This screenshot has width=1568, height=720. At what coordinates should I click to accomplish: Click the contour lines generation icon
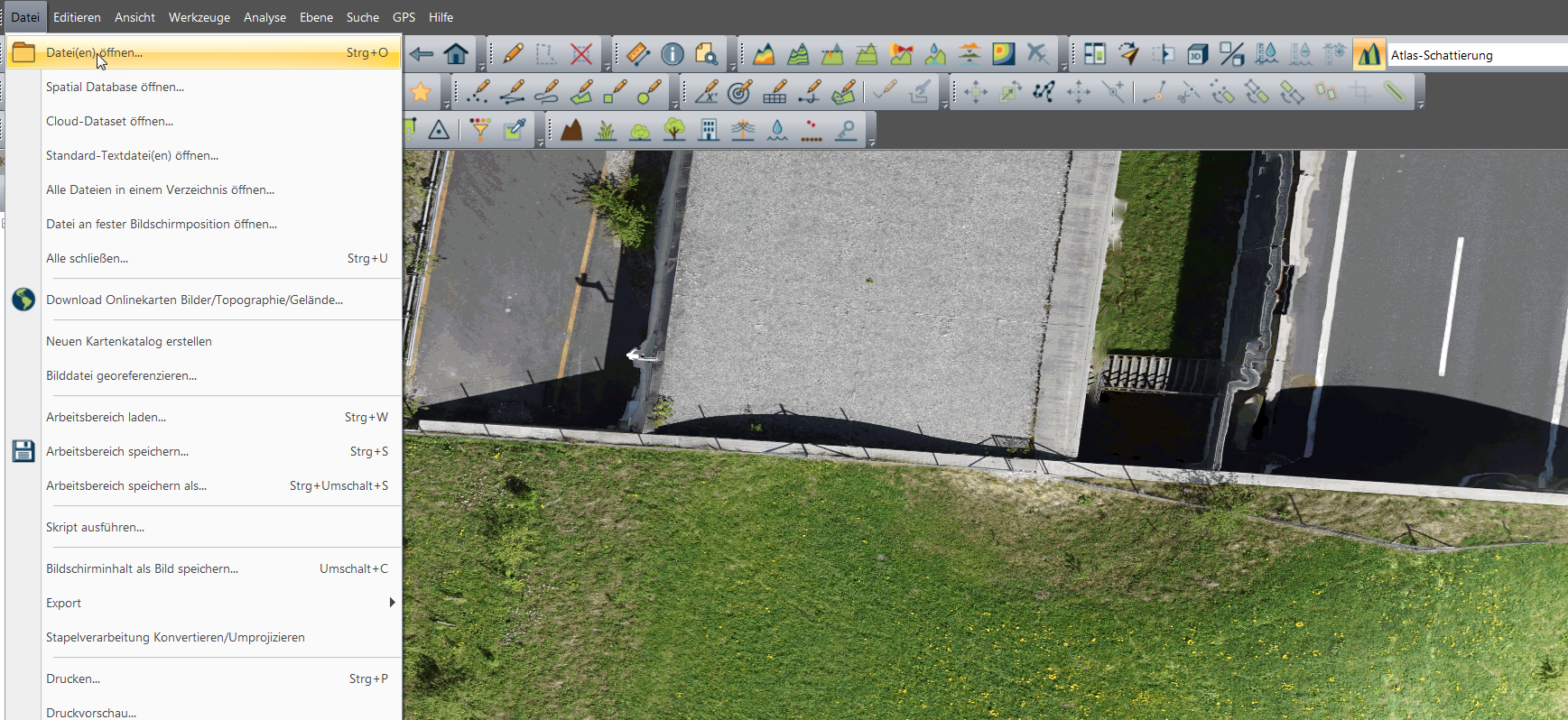(798, 54)
